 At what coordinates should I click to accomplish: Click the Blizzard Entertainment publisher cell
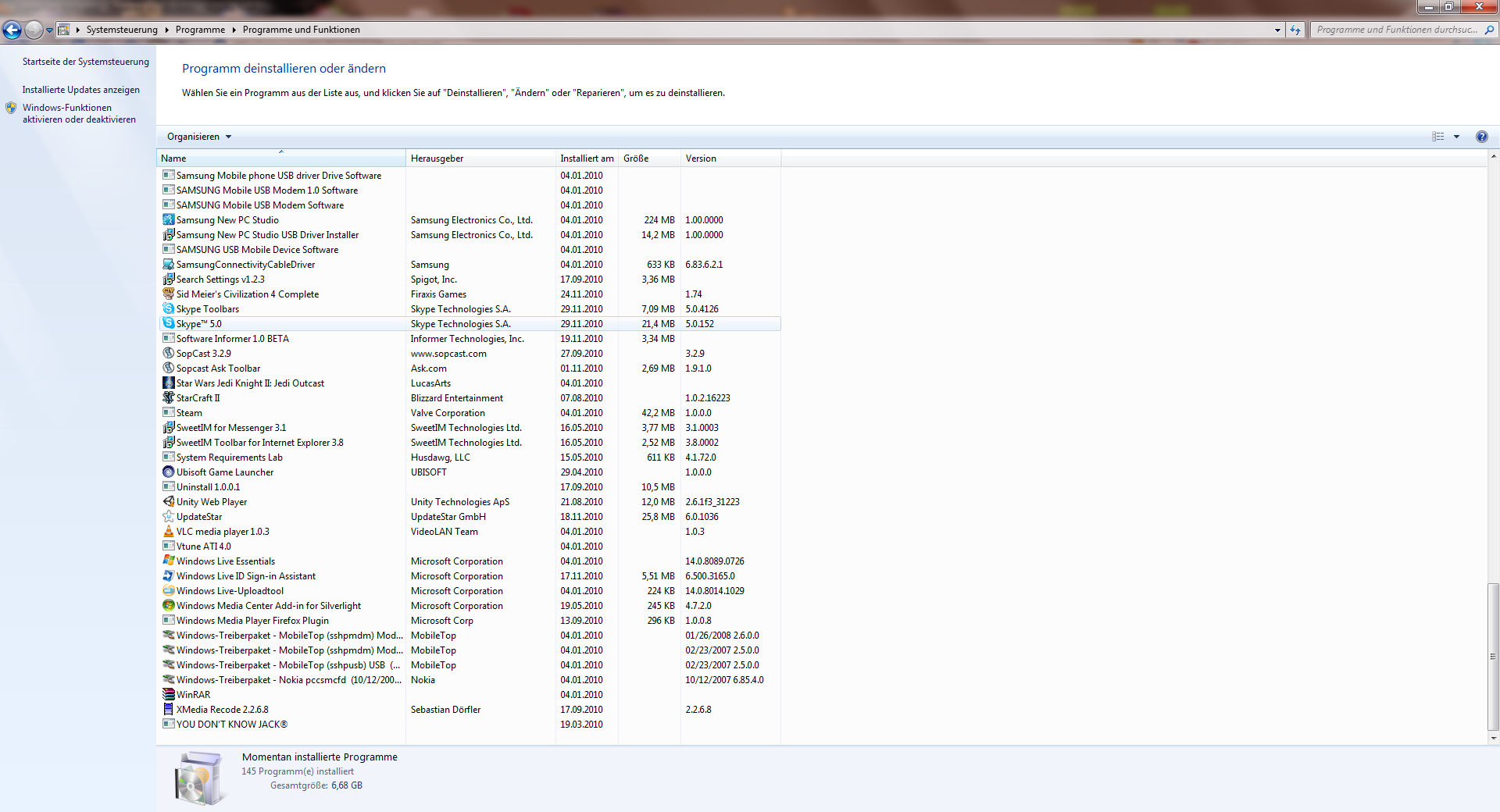[x=457, y=397]
